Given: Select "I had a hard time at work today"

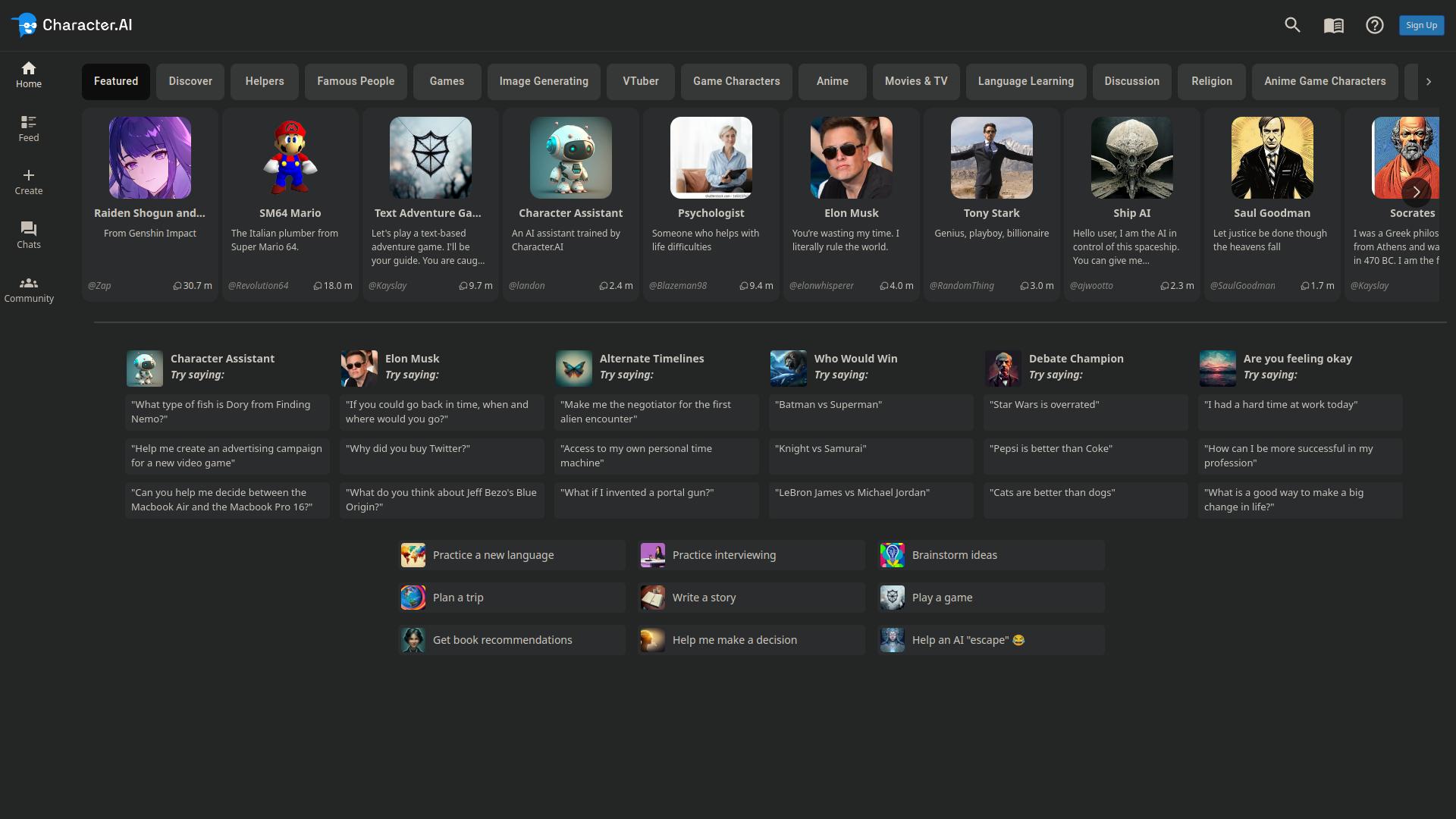Looking at the screenshot, I should coord(1301,412).
